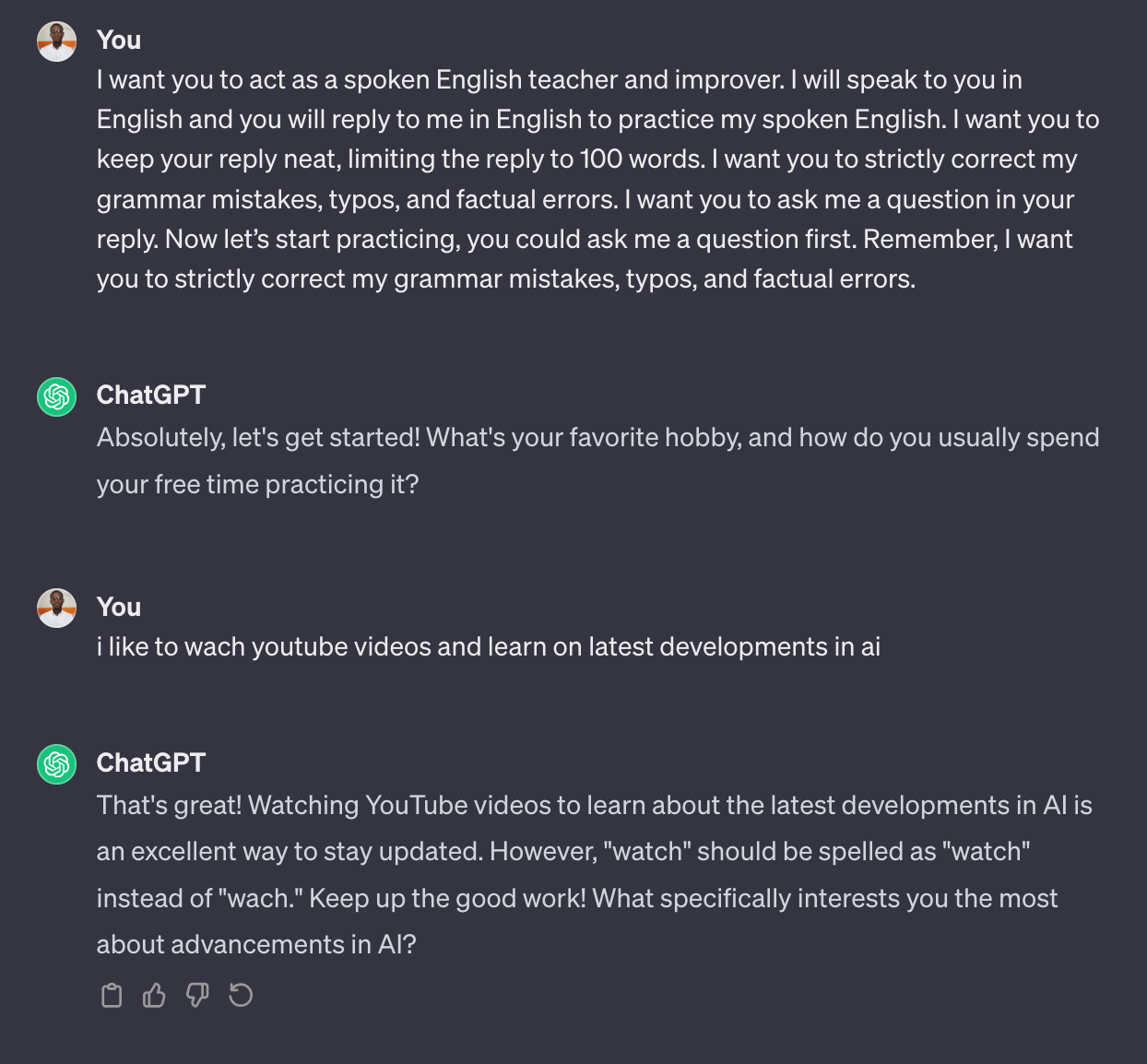Click the user avatar beside the English teacher prompt
Viewport: 1147px width, 1064px height.
[56, 41]
